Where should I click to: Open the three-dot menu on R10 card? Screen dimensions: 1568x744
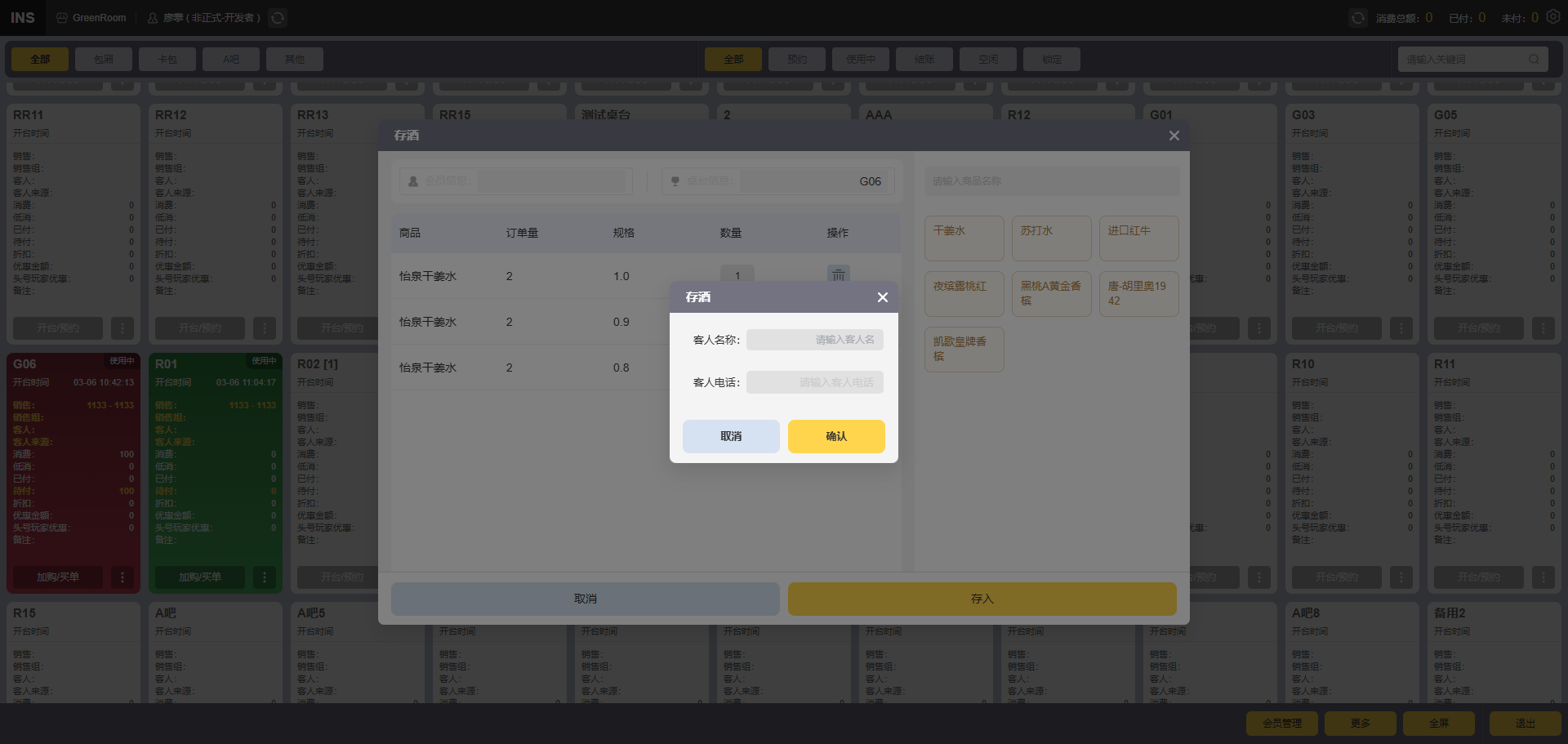[1401, 577]
